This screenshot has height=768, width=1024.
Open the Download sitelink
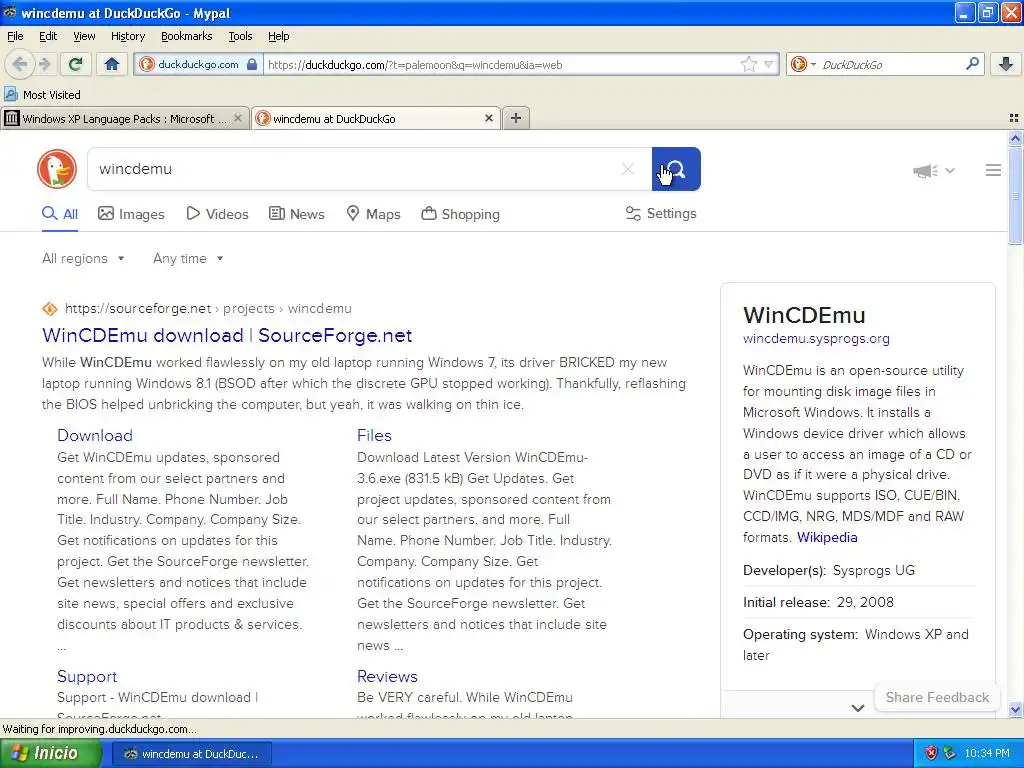95,436
